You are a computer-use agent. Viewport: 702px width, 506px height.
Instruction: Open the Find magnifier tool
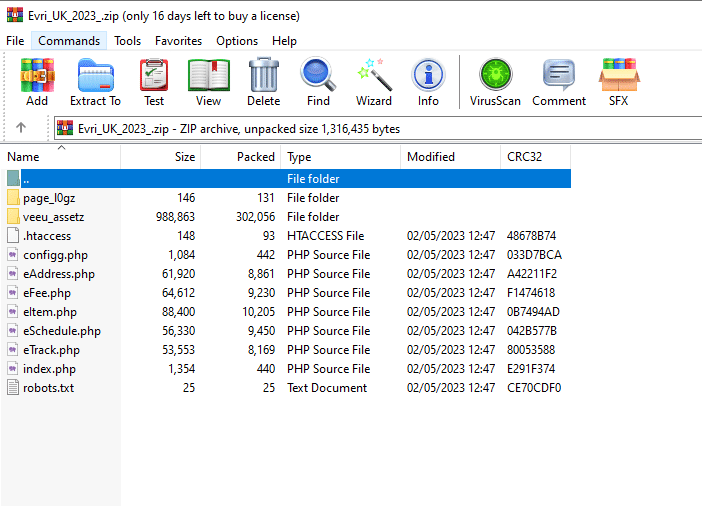tap(318, 81)
